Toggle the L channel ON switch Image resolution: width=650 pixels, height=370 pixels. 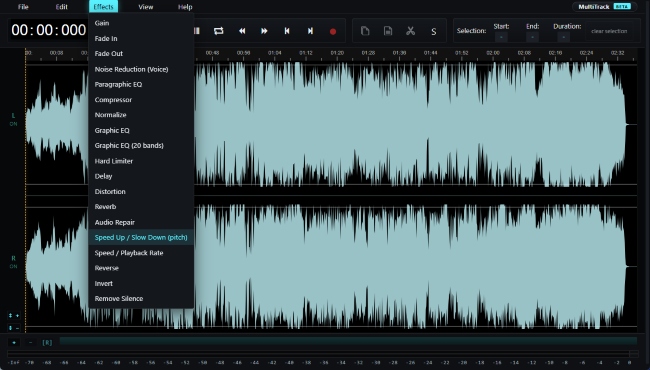[x=13, y=124]
